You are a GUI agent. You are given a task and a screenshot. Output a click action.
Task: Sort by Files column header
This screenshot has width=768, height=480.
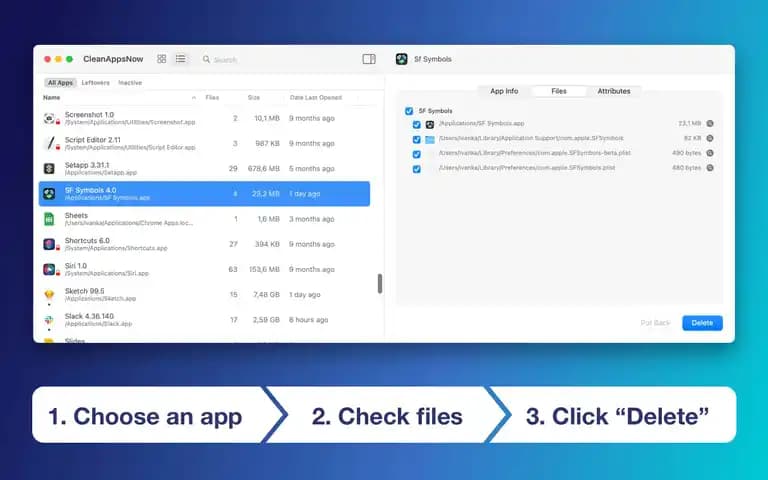[212, 97]
